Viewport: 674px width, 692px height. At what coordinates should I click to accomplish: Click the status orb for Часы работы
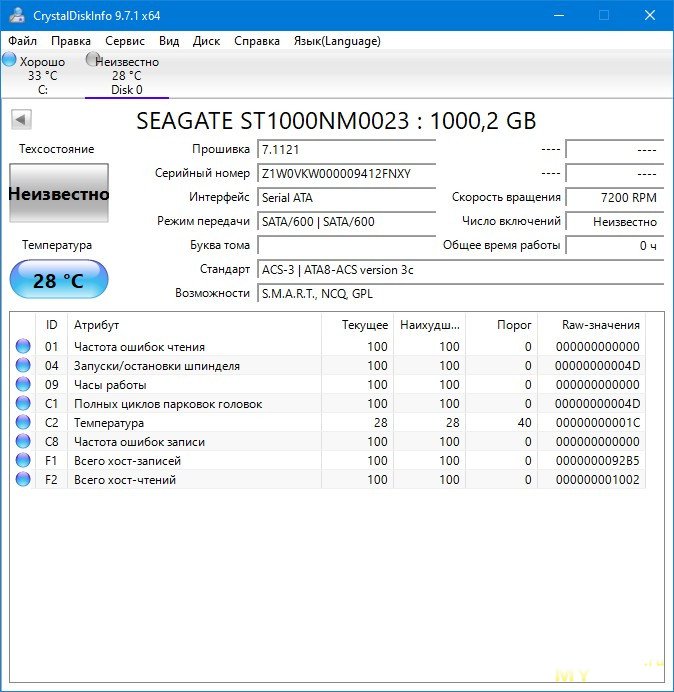(23, 385)
